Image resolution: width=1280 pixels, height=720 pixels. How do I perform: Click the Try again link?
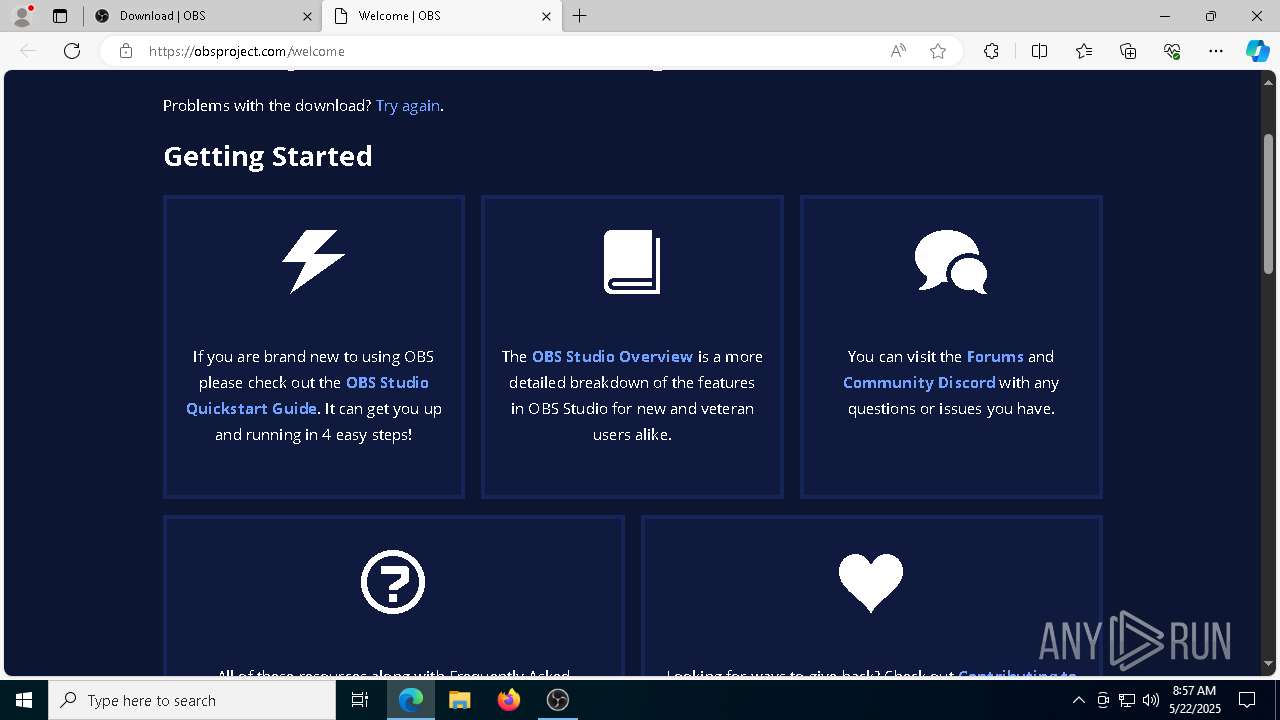tap(408, 105)
